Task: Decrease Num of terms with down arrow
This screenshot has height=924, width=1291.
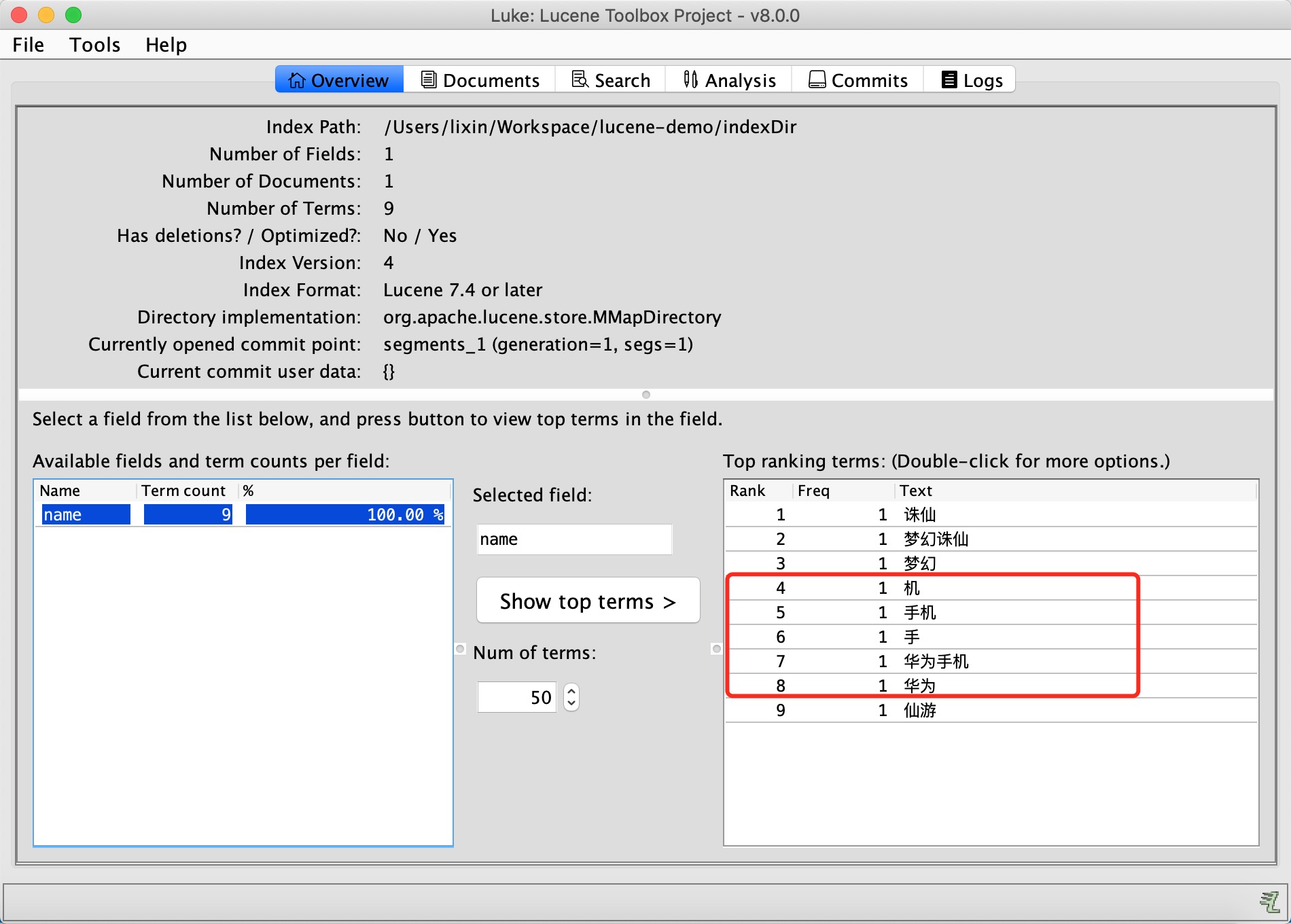Action: (x=571, y=704)
